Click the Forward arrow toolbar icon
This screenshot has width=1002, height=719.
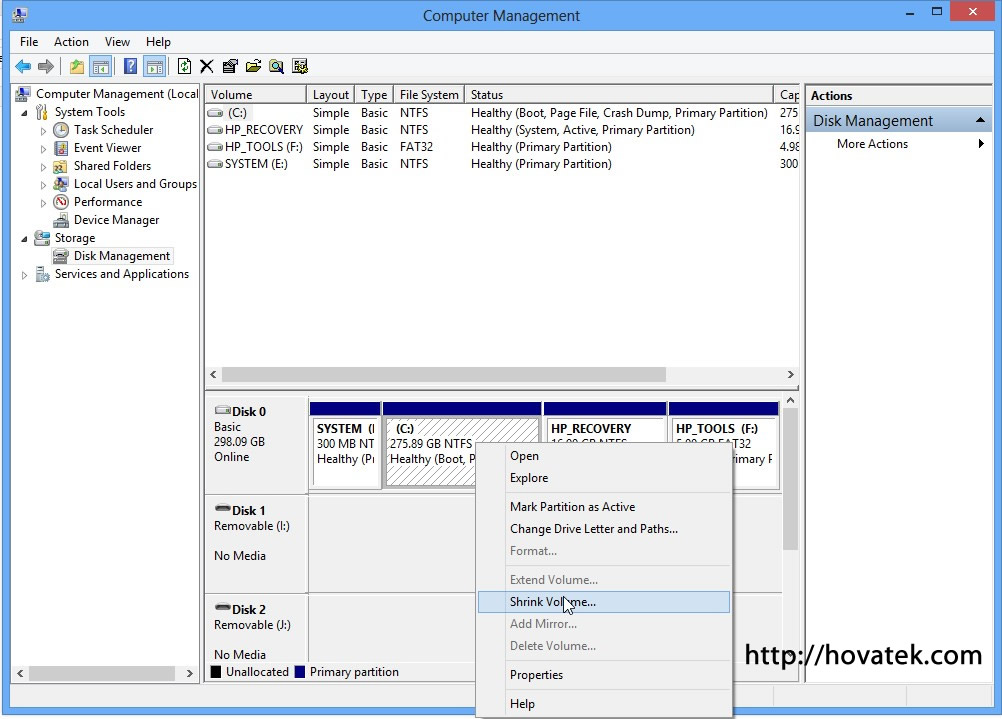click(x=46, y=66)
